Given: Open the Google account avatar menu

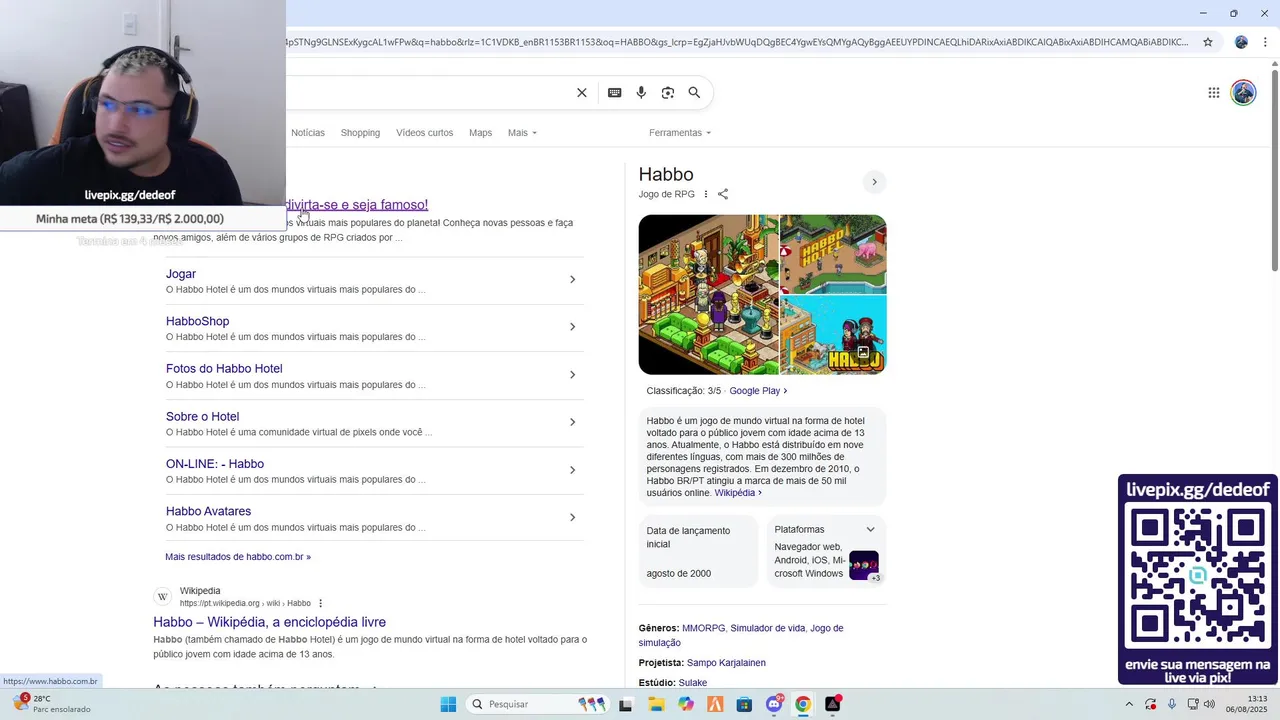Looking at the screenshot, I should tap(1243, 93).
